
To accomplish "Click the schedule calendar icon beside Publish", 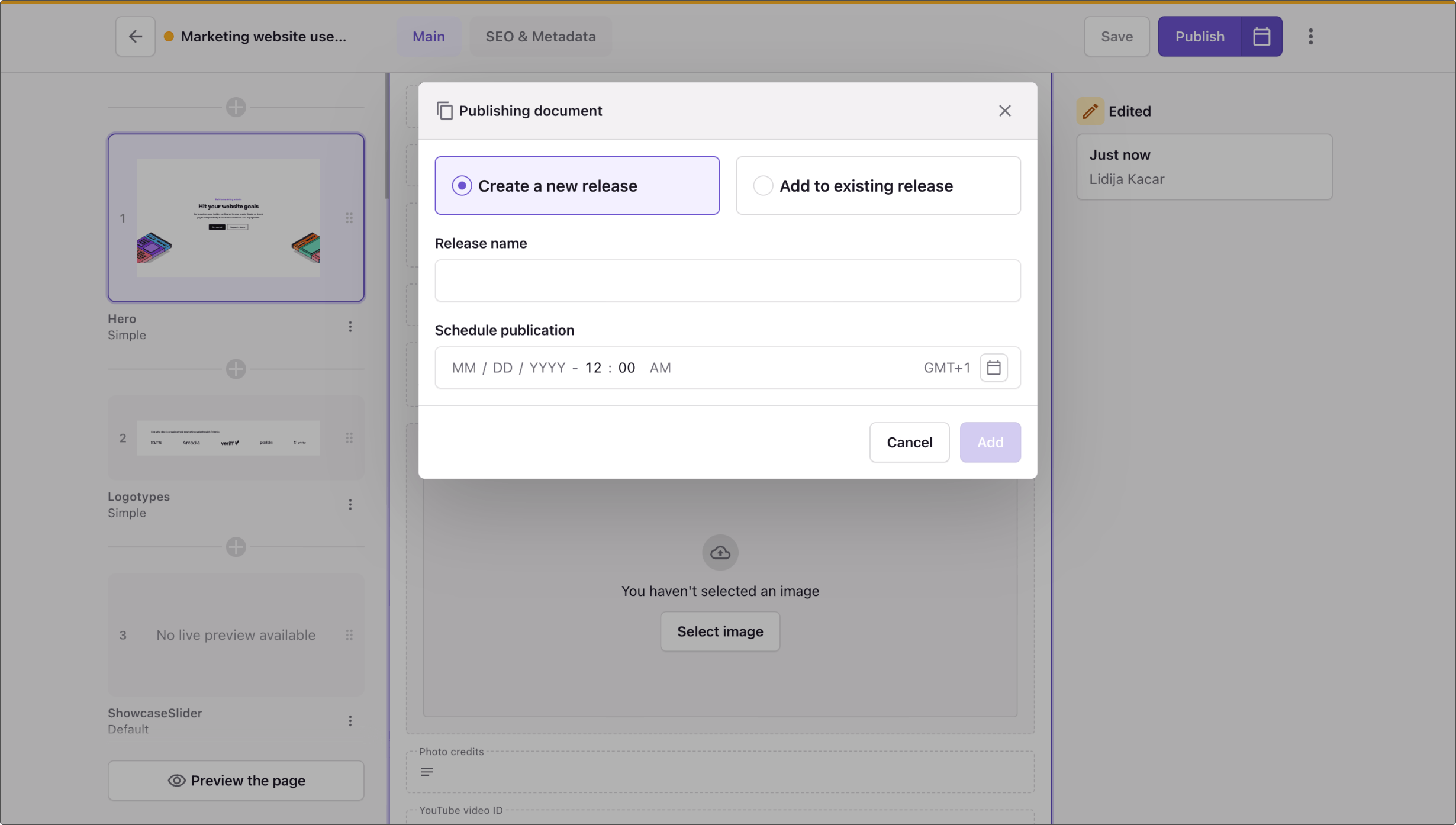I will (1261, 37).
